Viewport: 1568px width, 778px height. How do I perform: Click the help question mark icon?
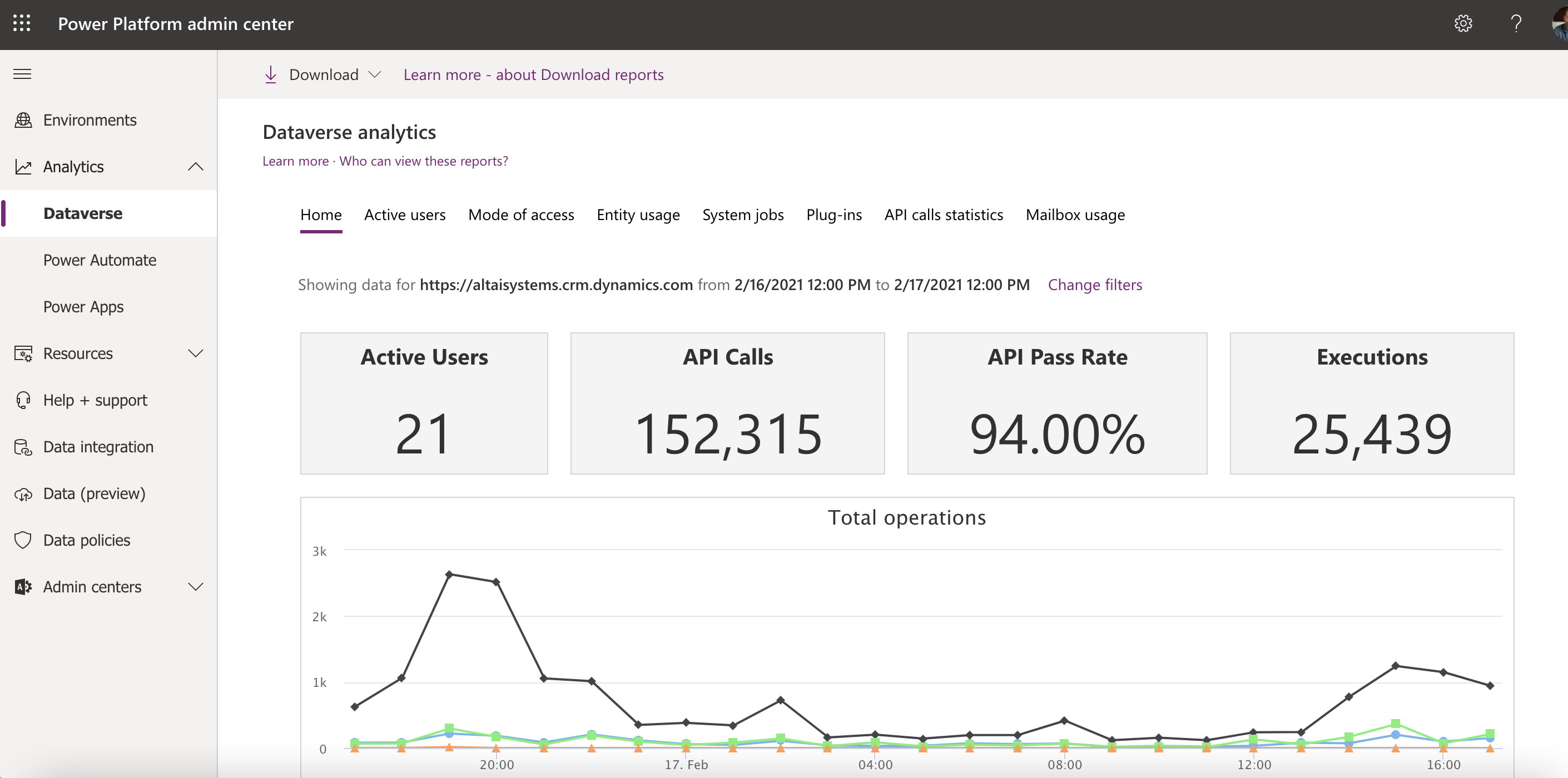(x=1516, y=23)
